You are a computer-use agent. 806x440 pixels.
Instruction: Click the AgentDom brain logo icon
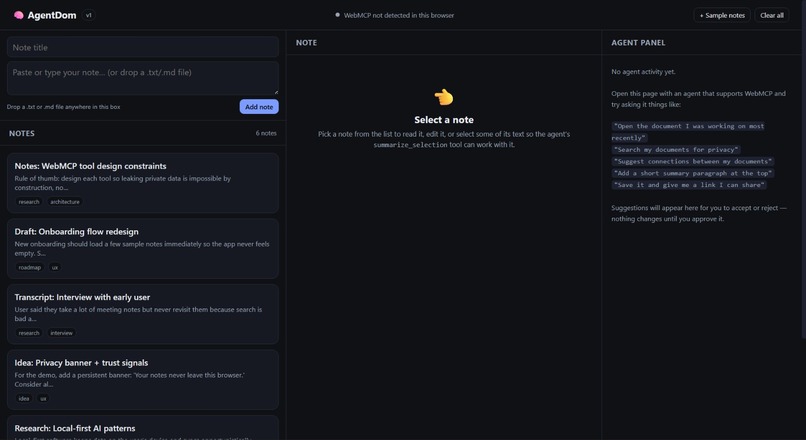click(19, 15)
